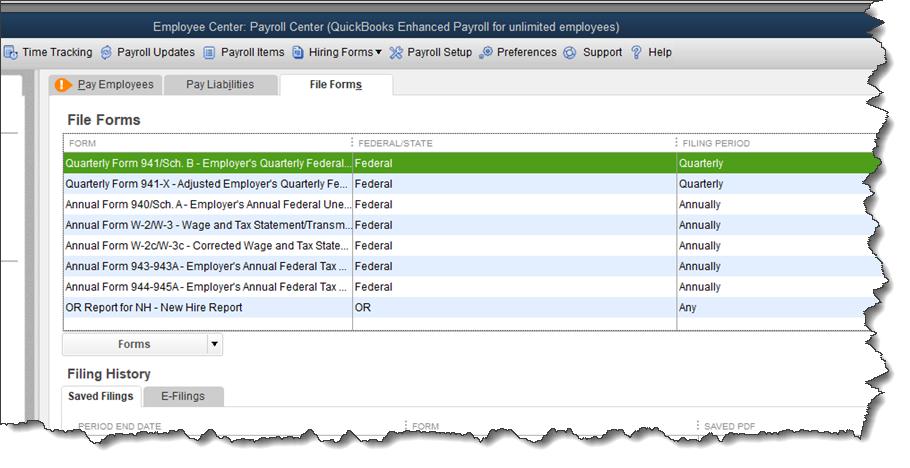Click the orange alert icon on Pay Employees
This screenshot has height=468, width=910.
(x=63, y=85)
